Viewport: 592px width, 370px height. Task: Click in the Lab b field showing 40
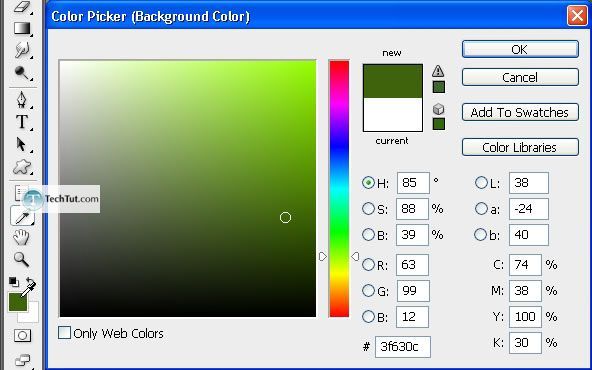coord(529,235)
